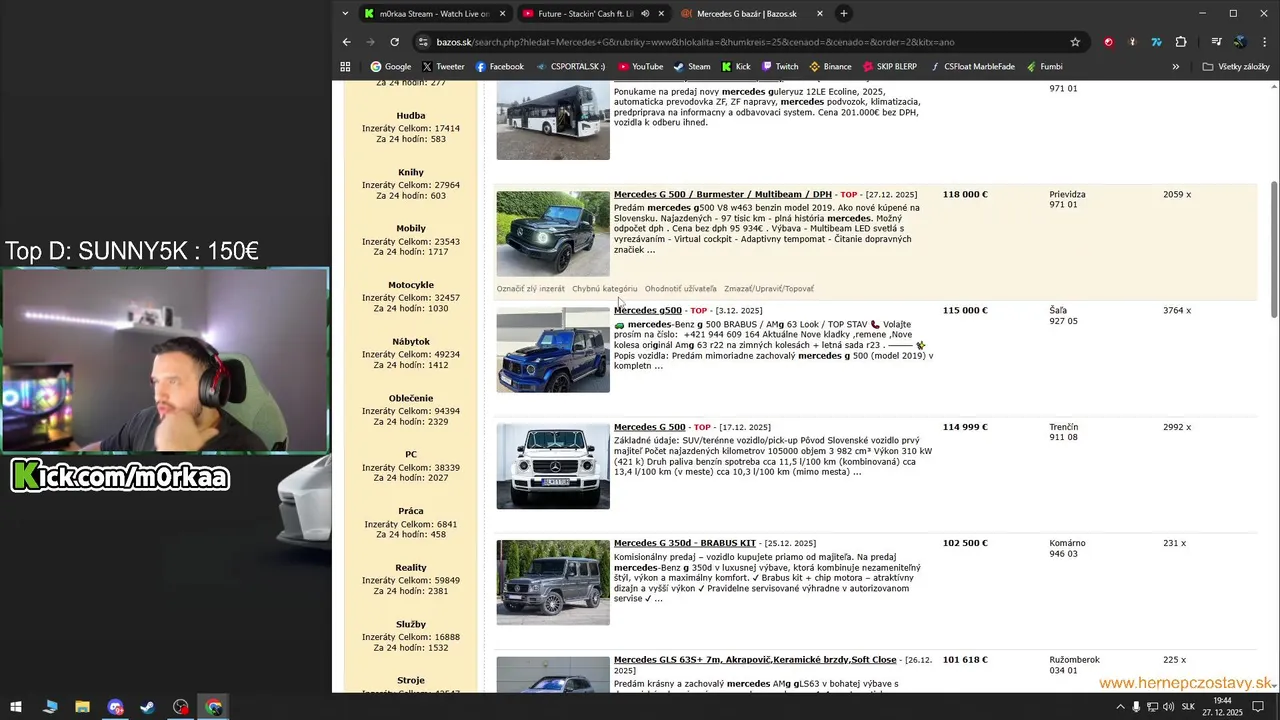
Task: Click 'Označiť zlý inzerát' under G 500 listing
Action: pyautogui.click(x=531, y=289)
